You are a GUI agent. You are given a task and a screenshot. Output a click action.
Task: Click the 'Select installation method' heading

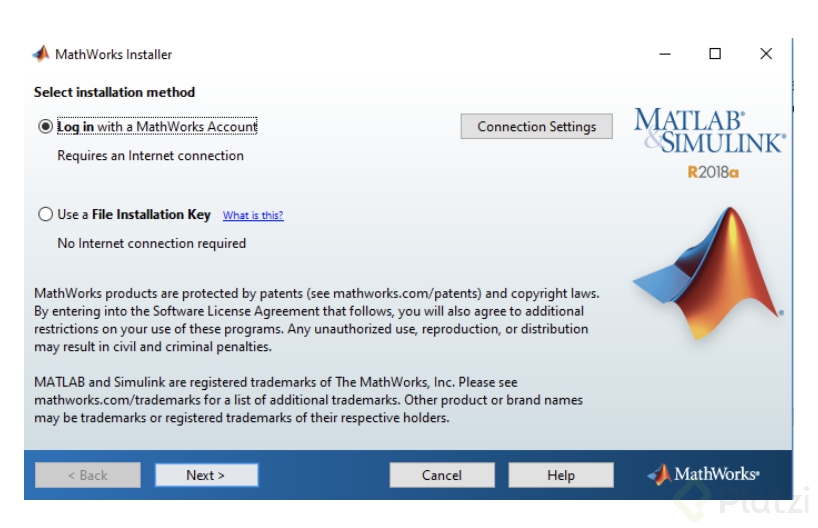tap(114, 92)
